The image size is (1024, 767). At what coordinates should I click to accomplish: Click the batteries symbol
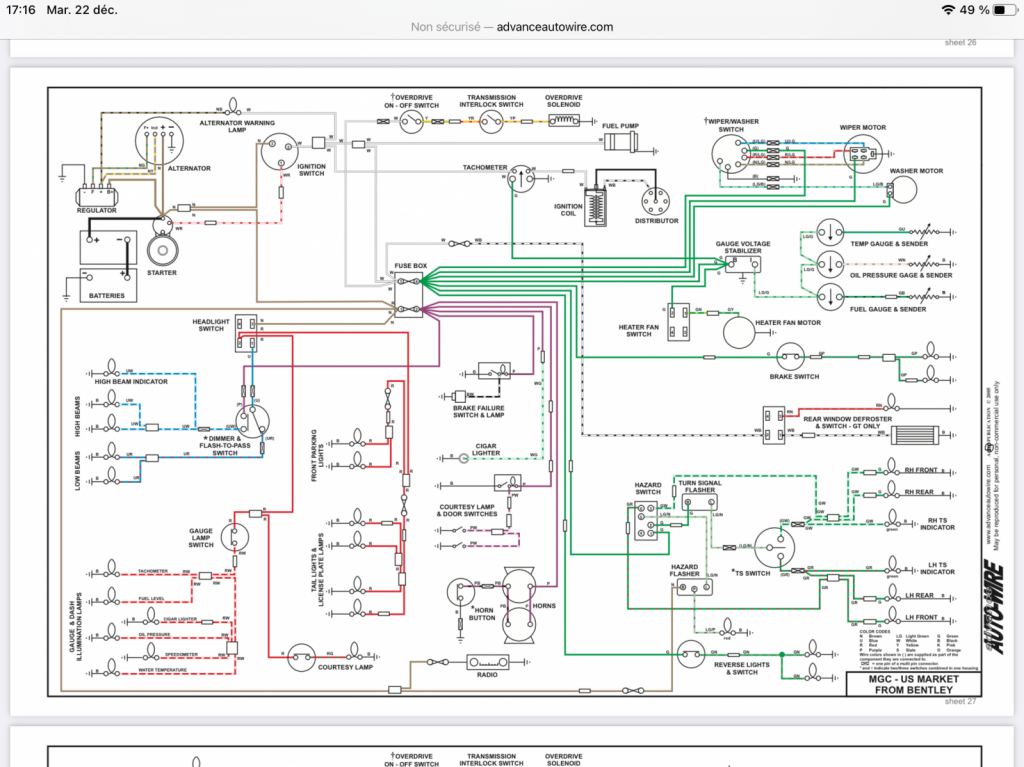(x=108, y=266)
